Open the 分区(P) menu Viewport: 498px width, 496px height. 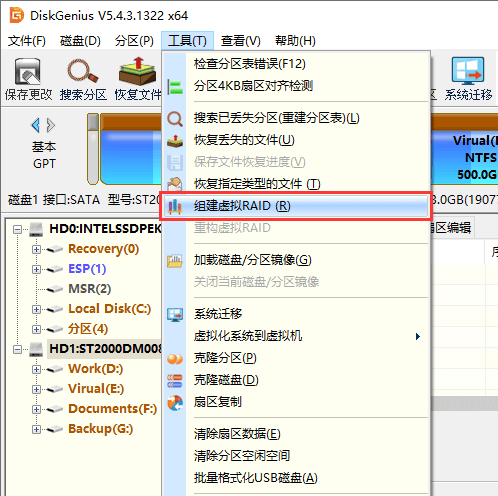tap(134, 41)
